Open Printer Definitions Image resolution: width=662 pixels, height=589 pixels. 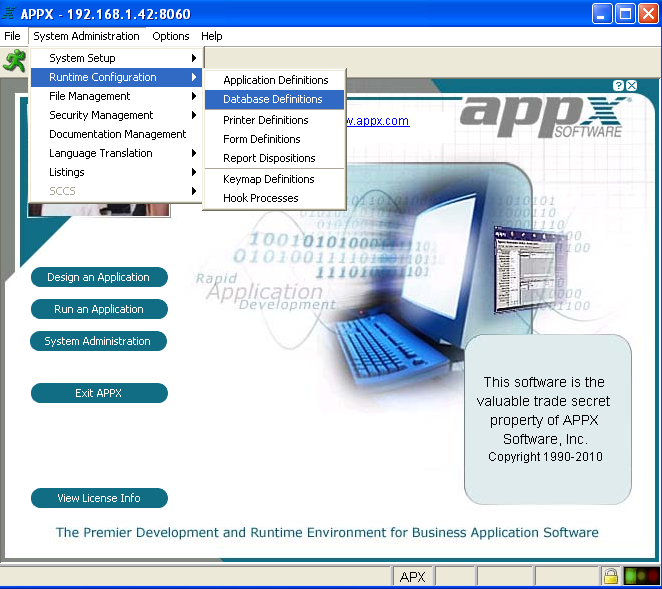point(265,120)
